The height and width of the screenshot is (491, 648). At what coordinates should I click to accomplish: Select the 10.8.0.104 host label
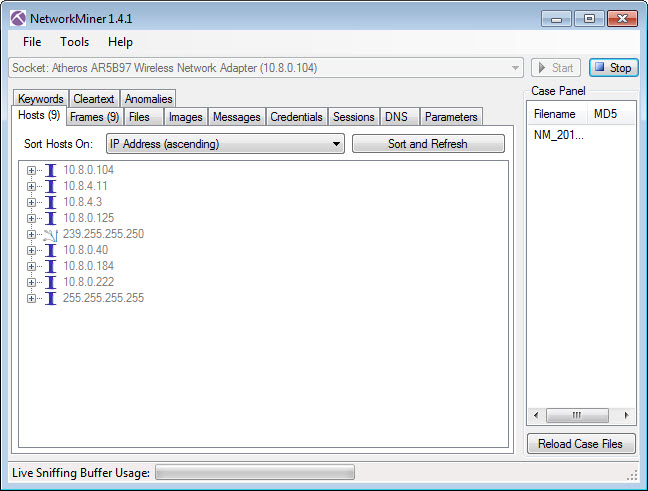coord(88,170)
